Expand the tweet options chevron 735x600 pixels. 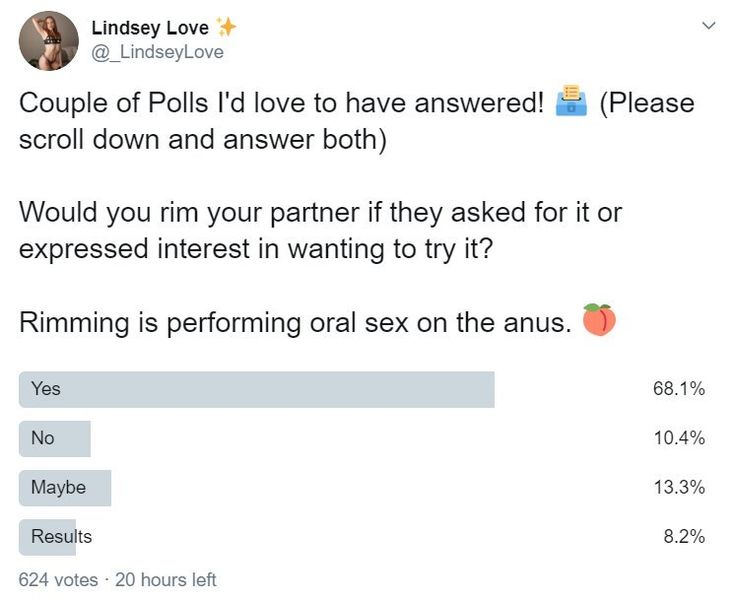click(709, 25)
